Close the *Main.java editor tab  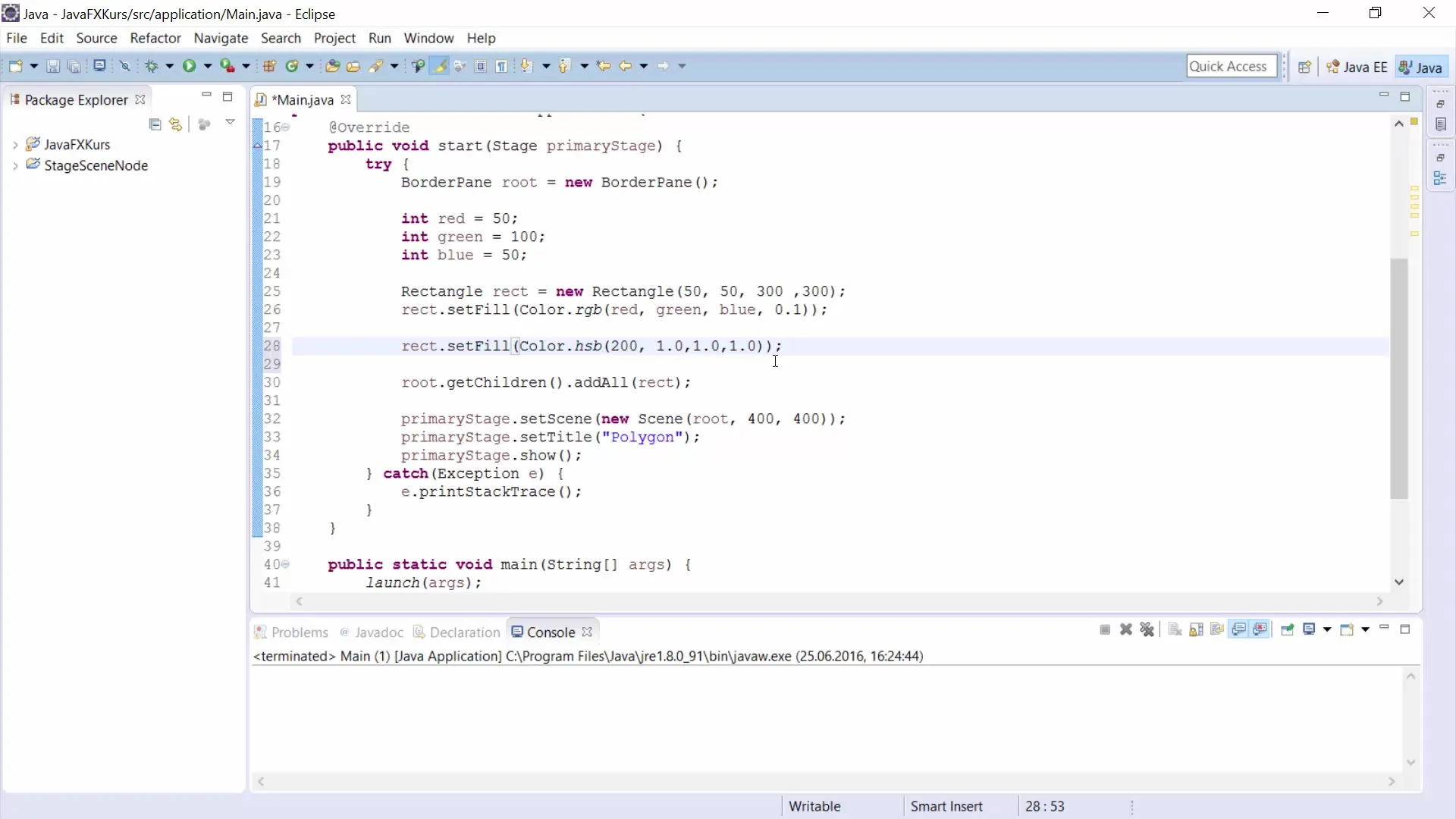tap(346, 99)
